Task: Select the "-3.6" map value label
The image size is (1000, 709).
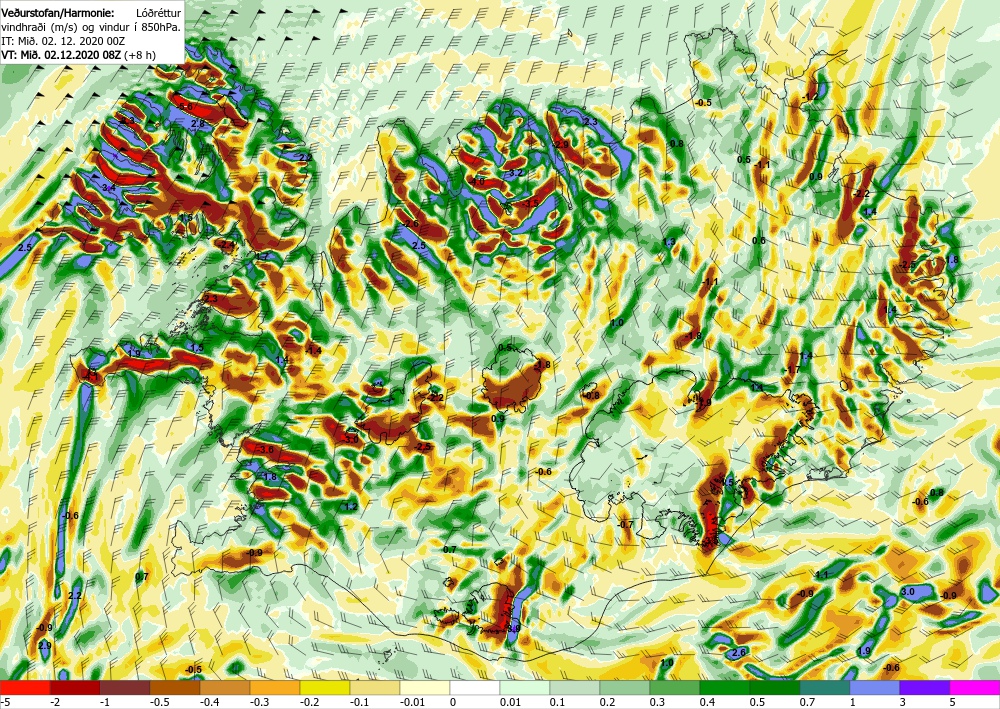Action: pos(265,450)
